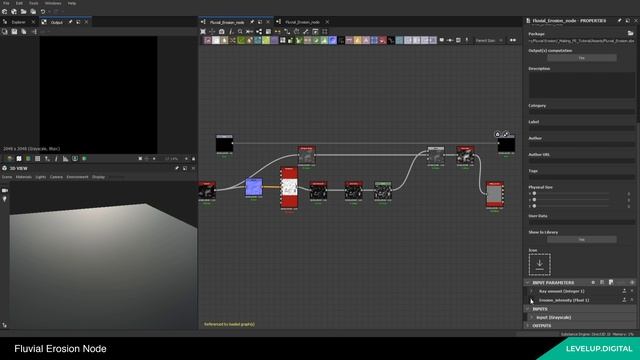Image resolution: width=640 pixels, height=360 pixels.
Task: Add a blue Normal node from node toolbar
Action: tap(333, 40)
